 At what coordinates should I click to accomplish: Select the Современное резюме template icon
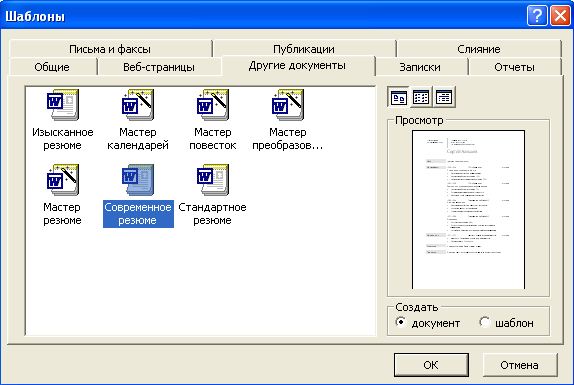point(138,180)
